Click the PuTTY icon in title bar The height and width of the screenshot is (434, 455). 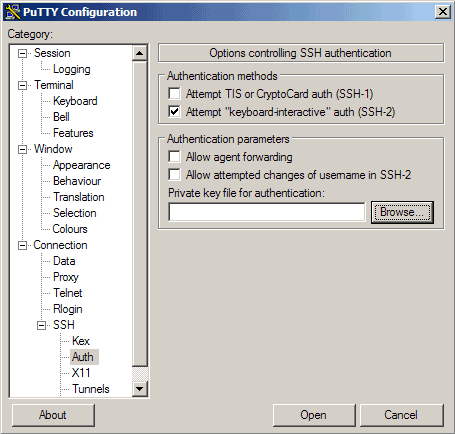click(13, 12)
